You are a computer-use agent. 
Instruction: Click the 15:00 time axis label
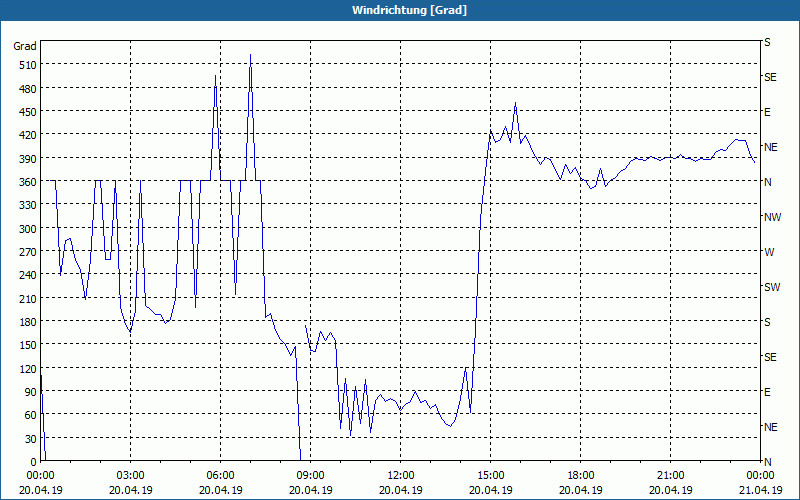click(490, 476)
